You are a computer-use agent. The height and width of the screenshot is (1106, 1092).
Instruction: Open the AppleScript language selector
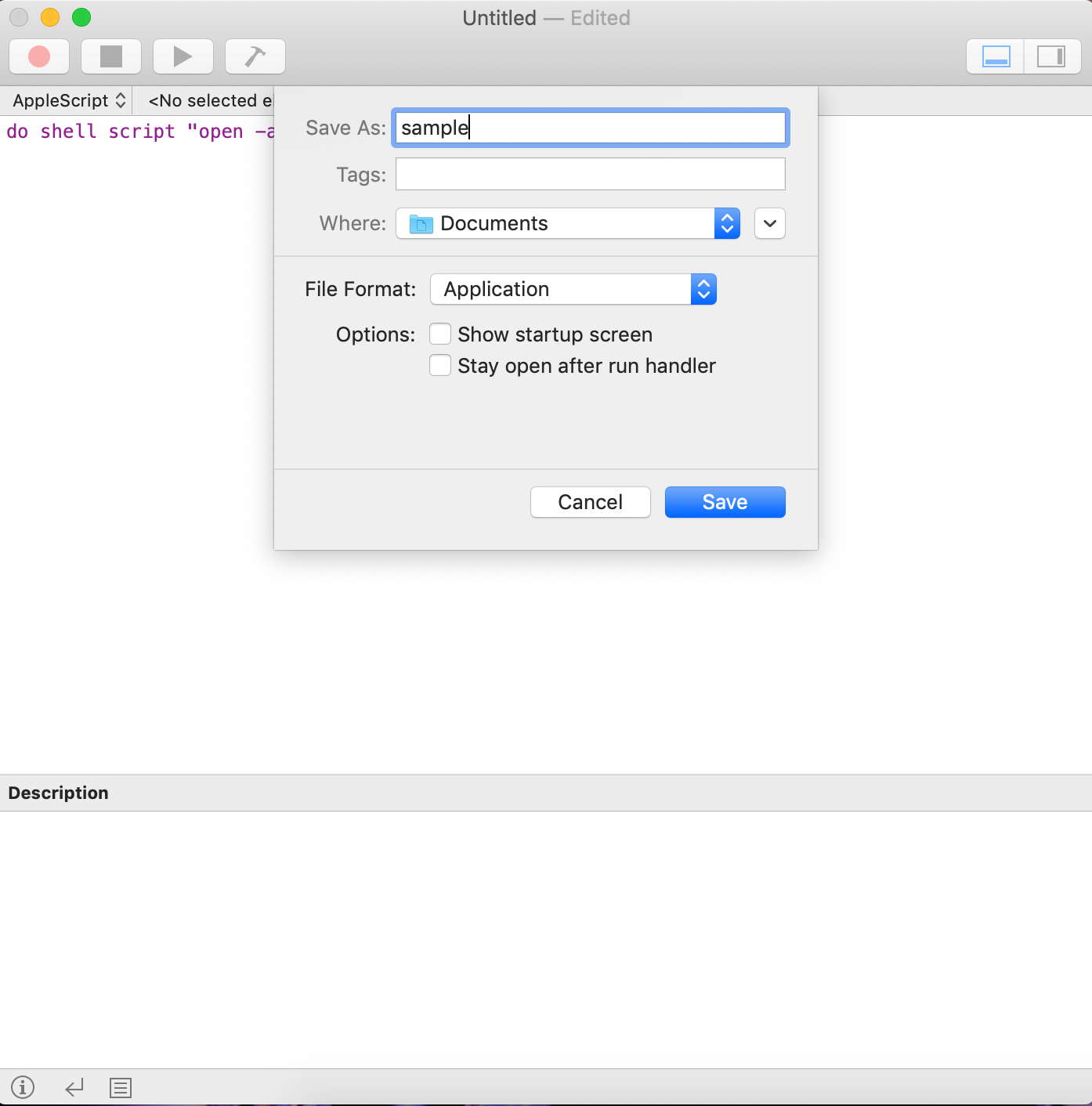click(69, 100)
